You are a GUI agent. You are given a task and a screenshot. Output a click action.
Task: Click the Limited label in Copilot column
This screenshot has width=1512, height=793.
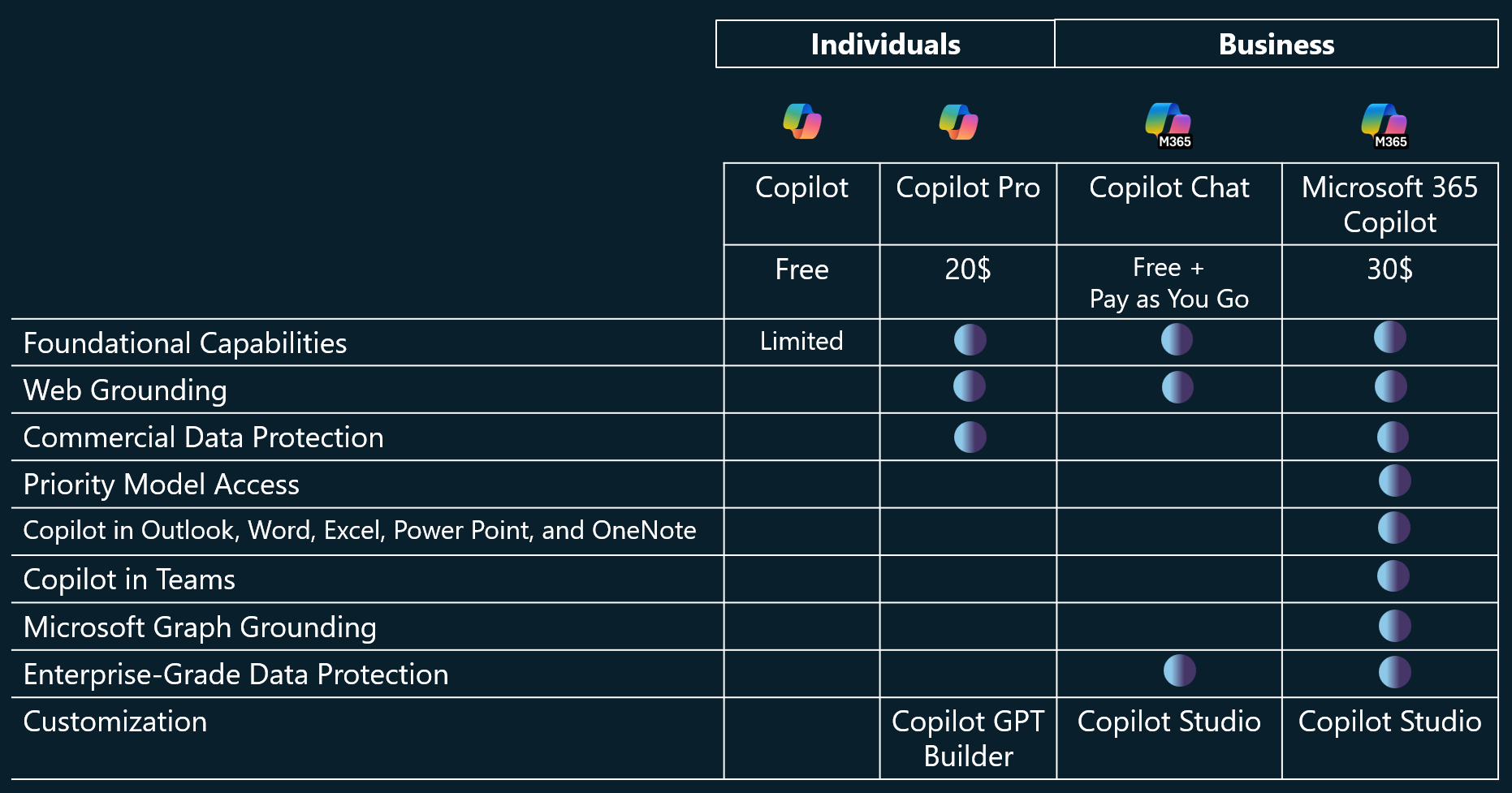pos(801,341)
